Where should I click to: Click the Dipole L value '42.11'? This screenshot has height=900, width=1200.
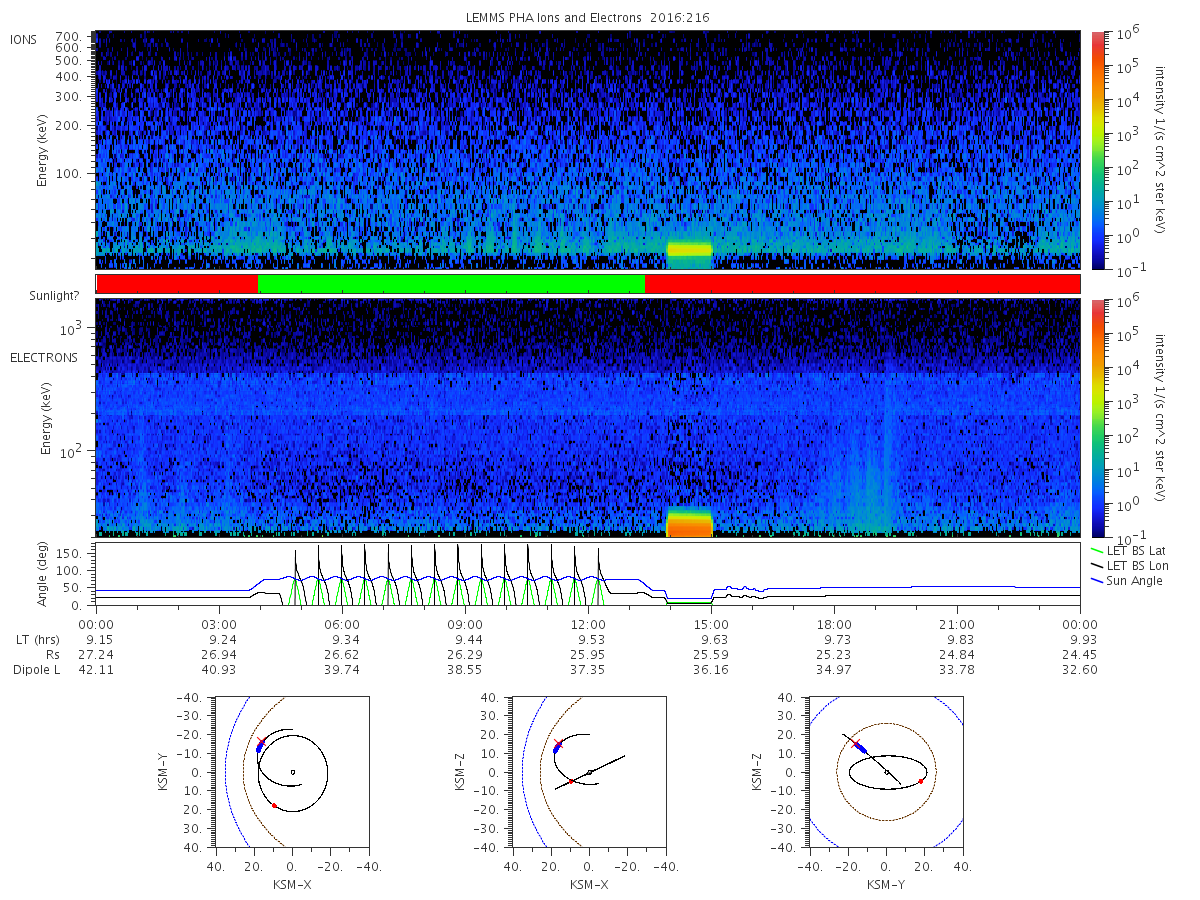pos(96,670)
